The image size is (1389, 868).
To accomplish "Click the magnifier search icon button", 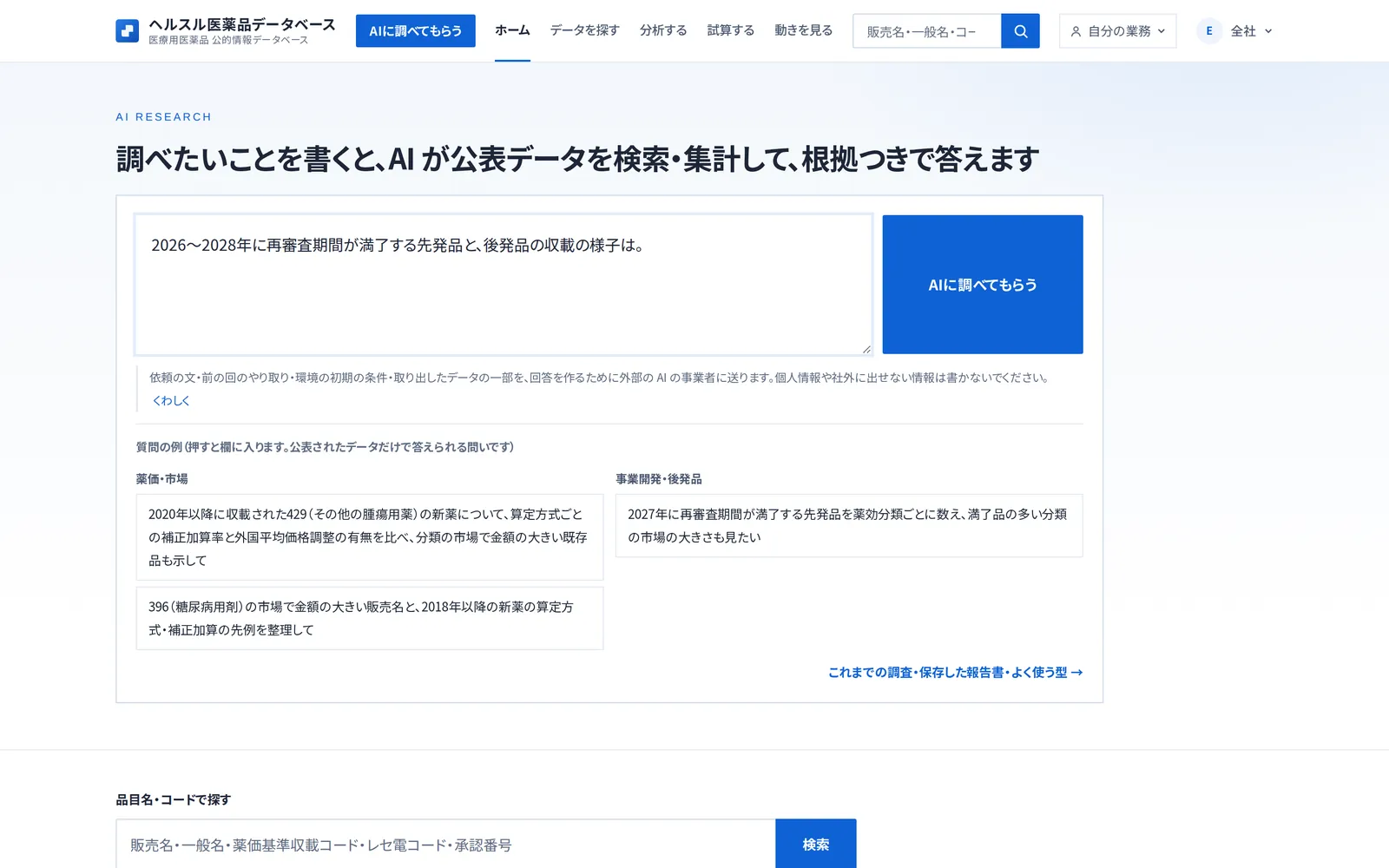I will click(x=1020, y=31).
